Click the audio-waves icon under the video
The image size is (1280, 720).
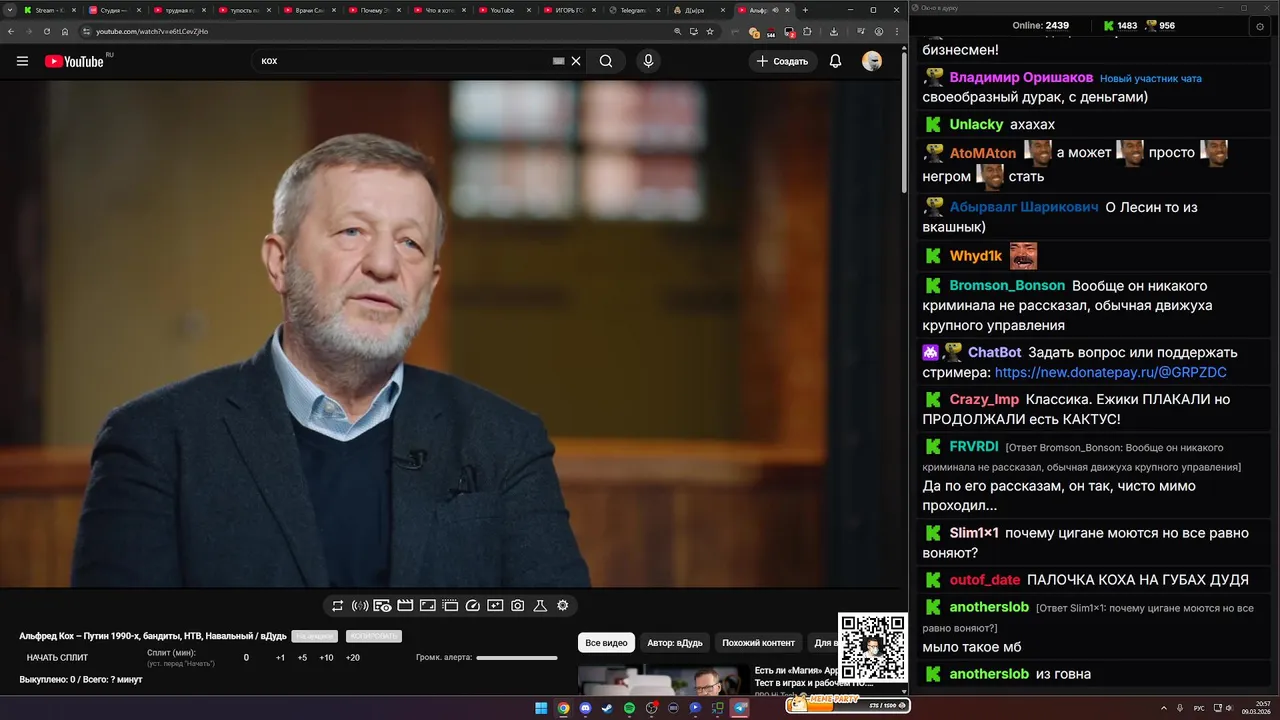pos(360,606)
